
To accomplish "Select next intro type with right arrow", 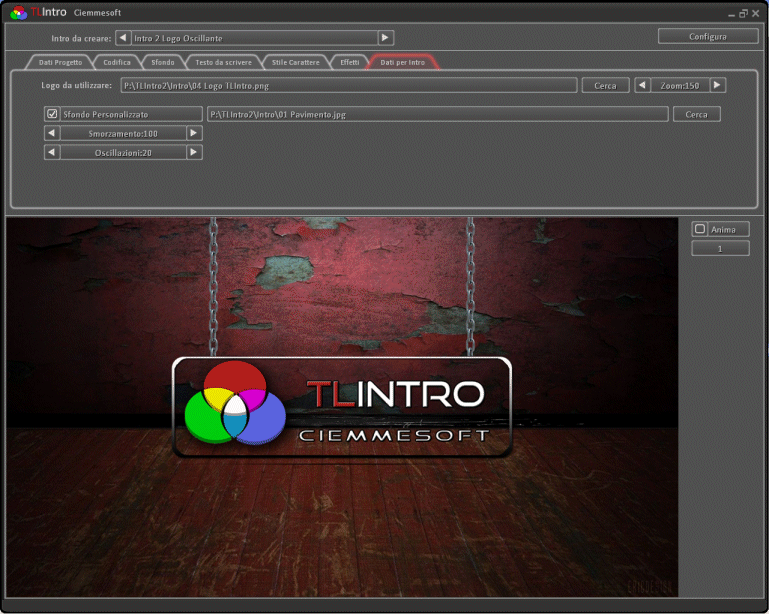I will point(385,38).
